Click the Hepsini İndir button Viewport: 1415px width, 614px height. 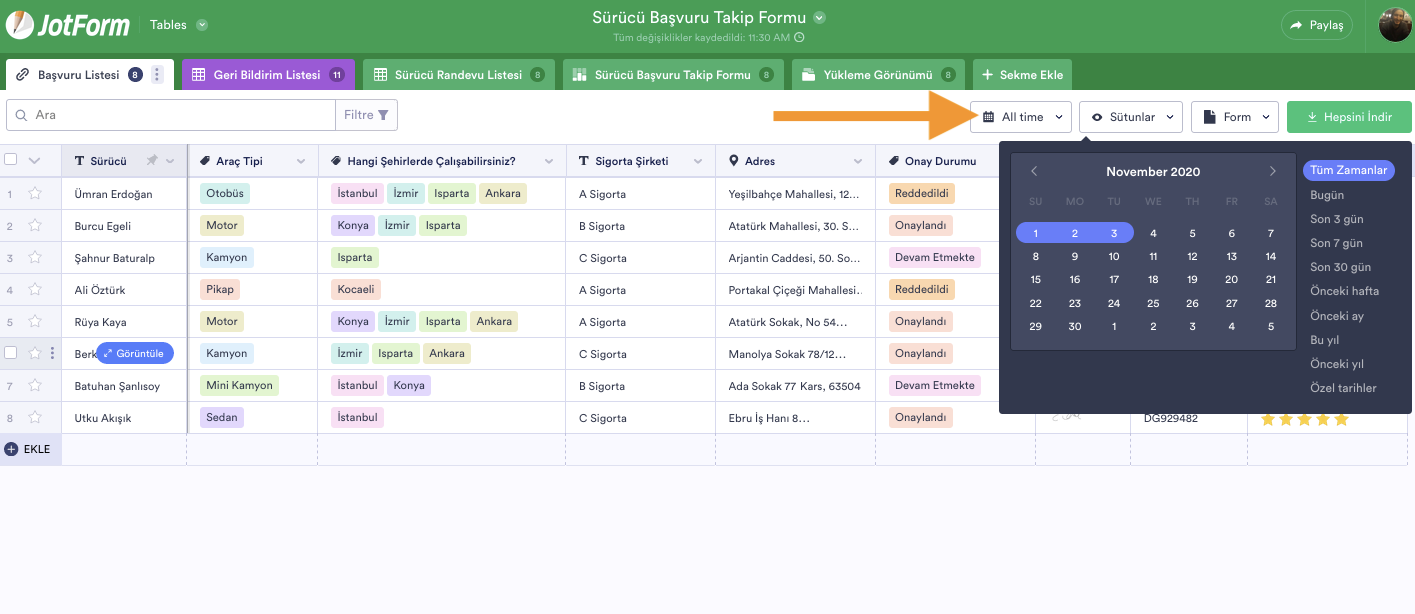(1348, 117)
